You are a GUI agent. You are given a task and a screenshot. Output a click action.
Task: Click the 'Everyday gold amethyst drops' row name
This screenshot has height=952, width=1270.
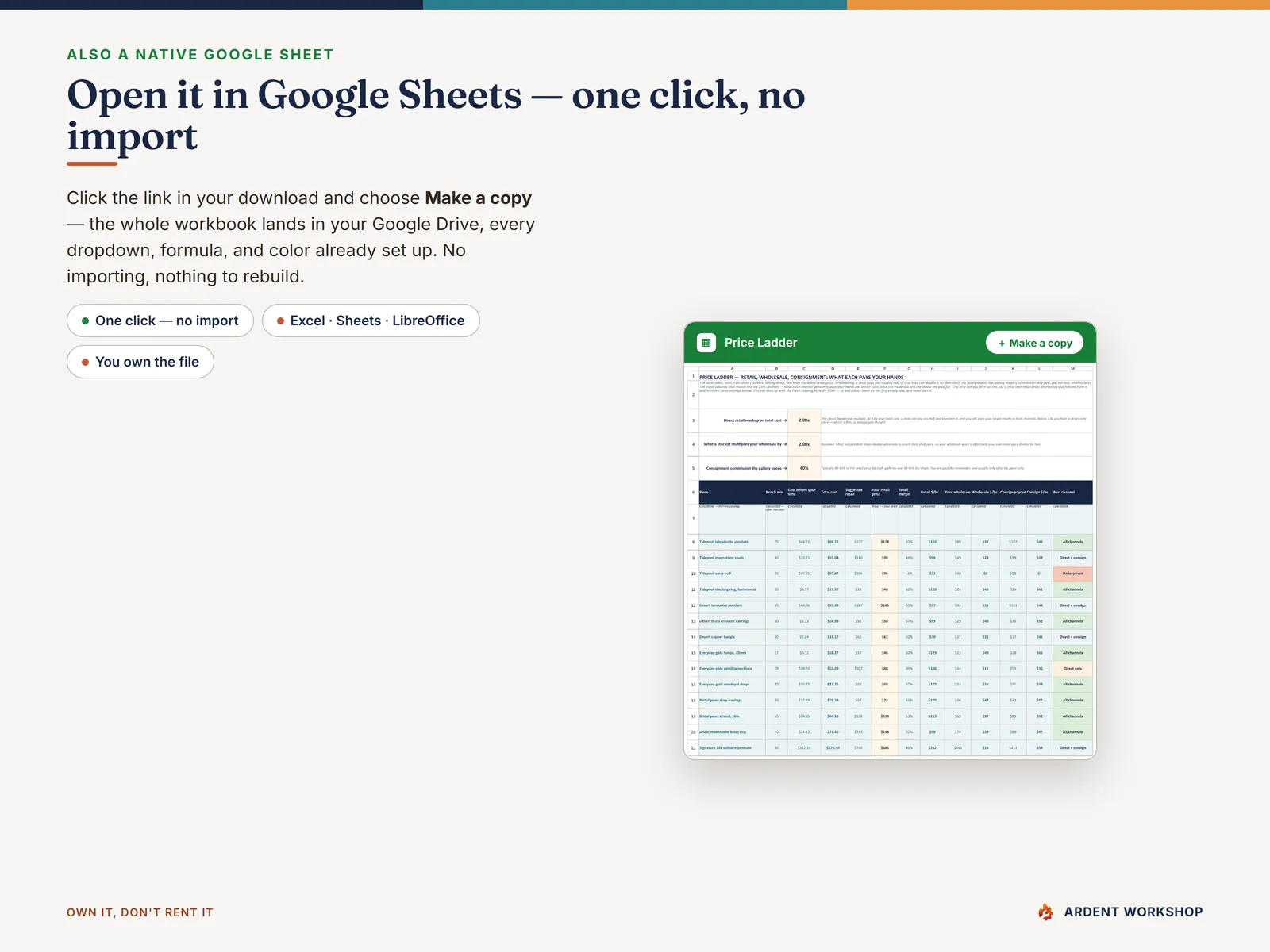[724, 685]
